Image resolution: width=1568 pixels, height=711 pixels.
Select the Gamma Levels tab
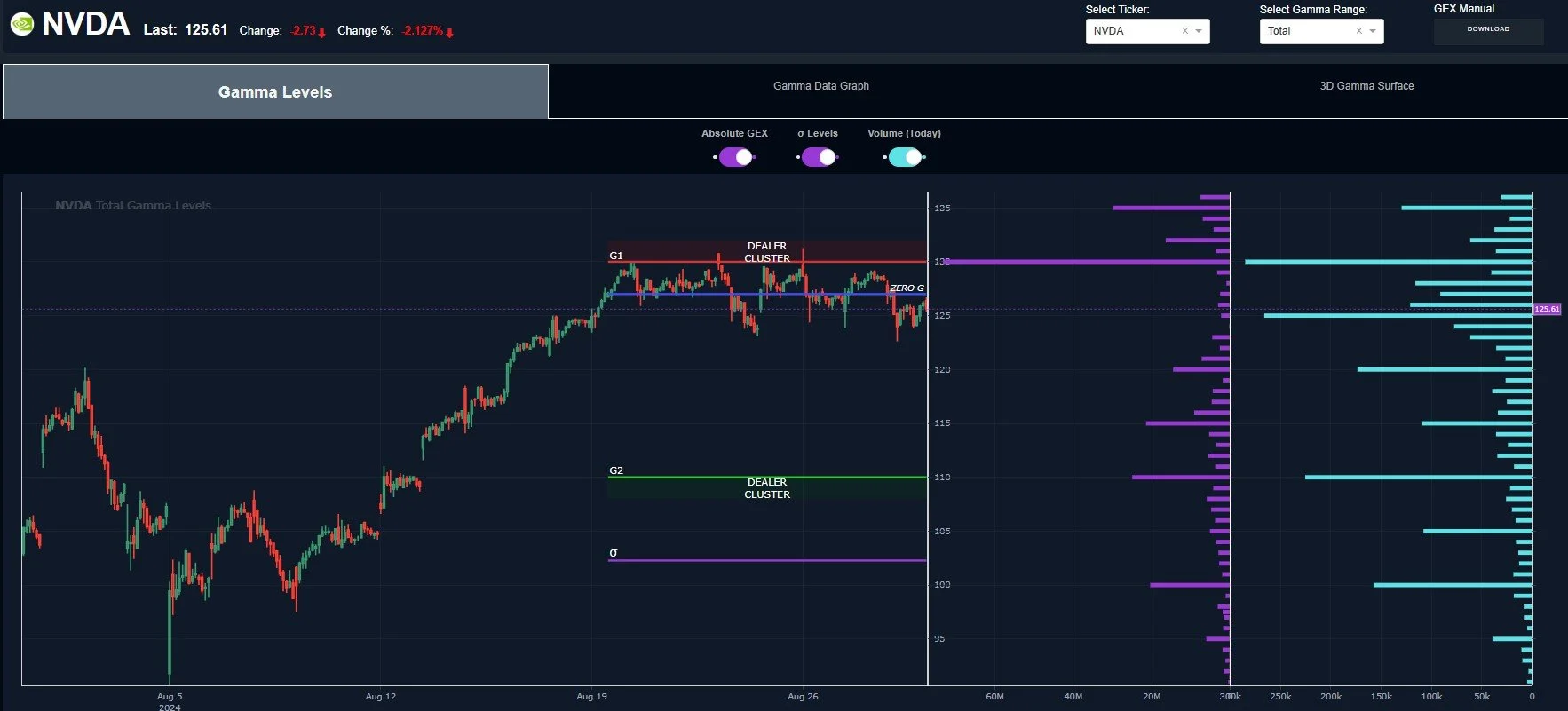tap(275, 91)
